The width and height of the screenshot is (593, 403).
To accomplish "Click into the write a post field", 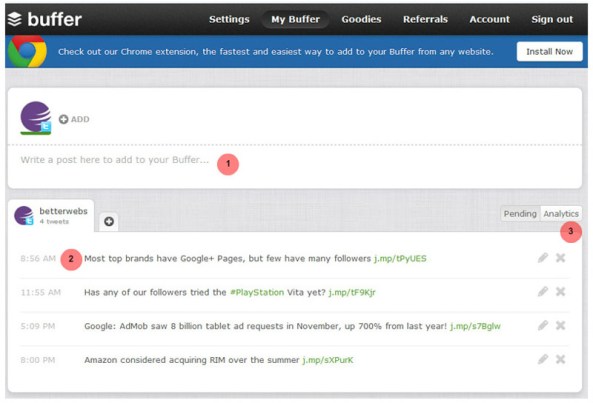I will click(295, 166).
